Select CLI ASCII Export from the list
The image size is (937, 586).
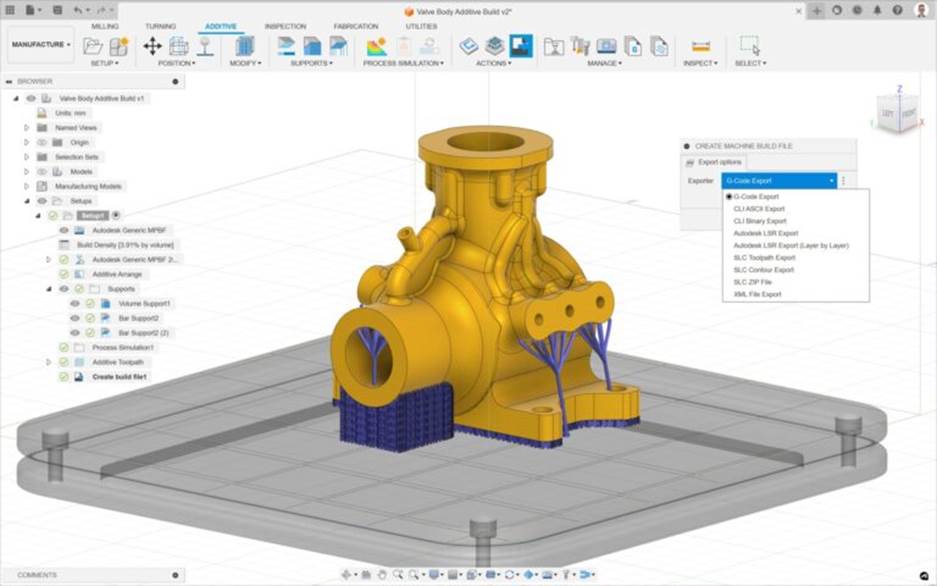[760, 209]
